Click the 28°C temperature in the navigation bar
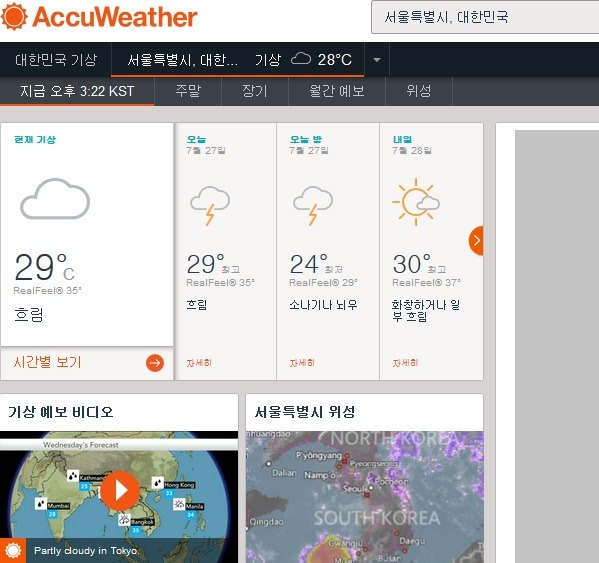The image size is (599, 563). (x=335, y=60)
